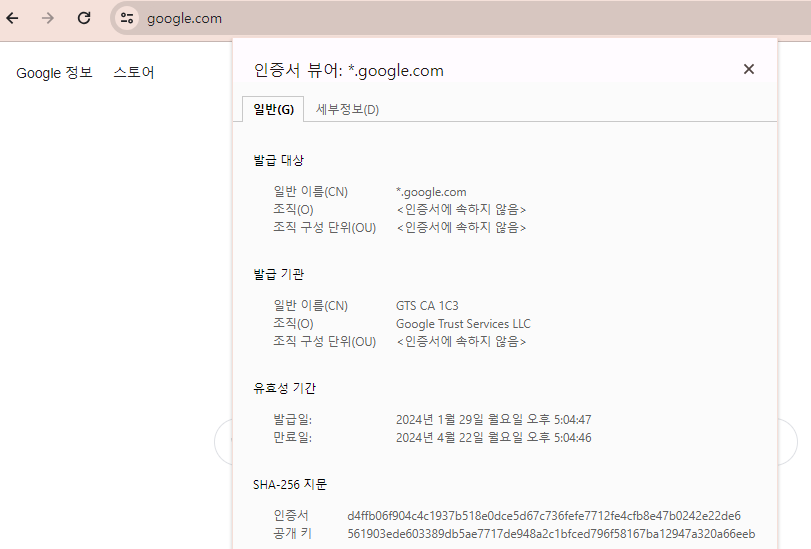The height and width of the screenshot is (549, 811).
Task: Click the 발급일 label
Action: pos(293,420)
